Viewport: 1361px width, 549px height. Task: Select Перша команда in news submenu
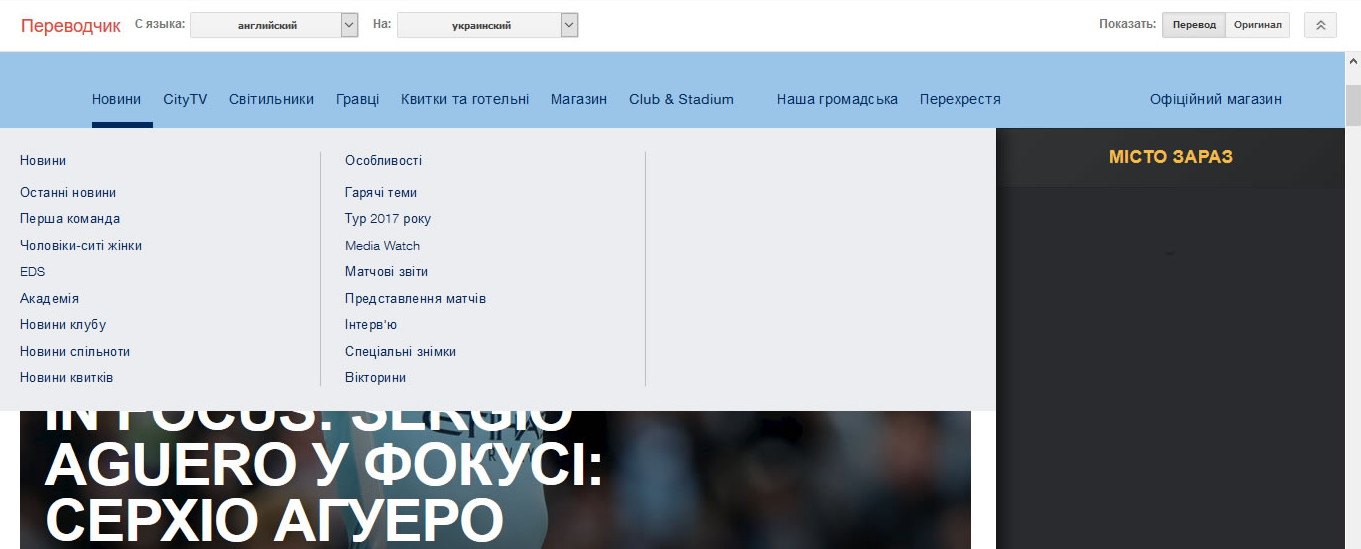pyautogui.click(x=70, y=219)
